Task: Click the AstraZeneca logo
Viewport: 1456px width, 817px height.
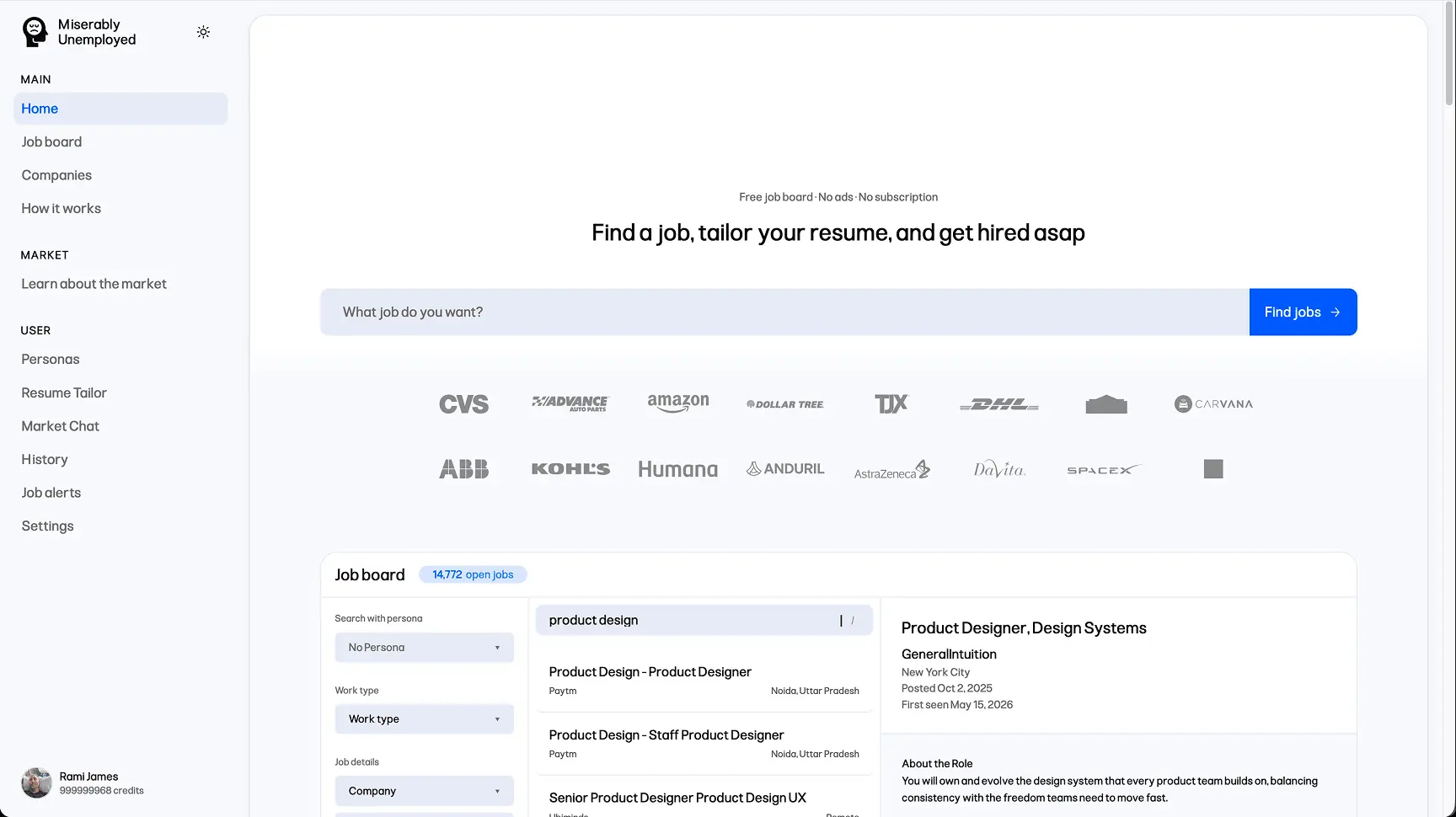Action: coord(891,470)
